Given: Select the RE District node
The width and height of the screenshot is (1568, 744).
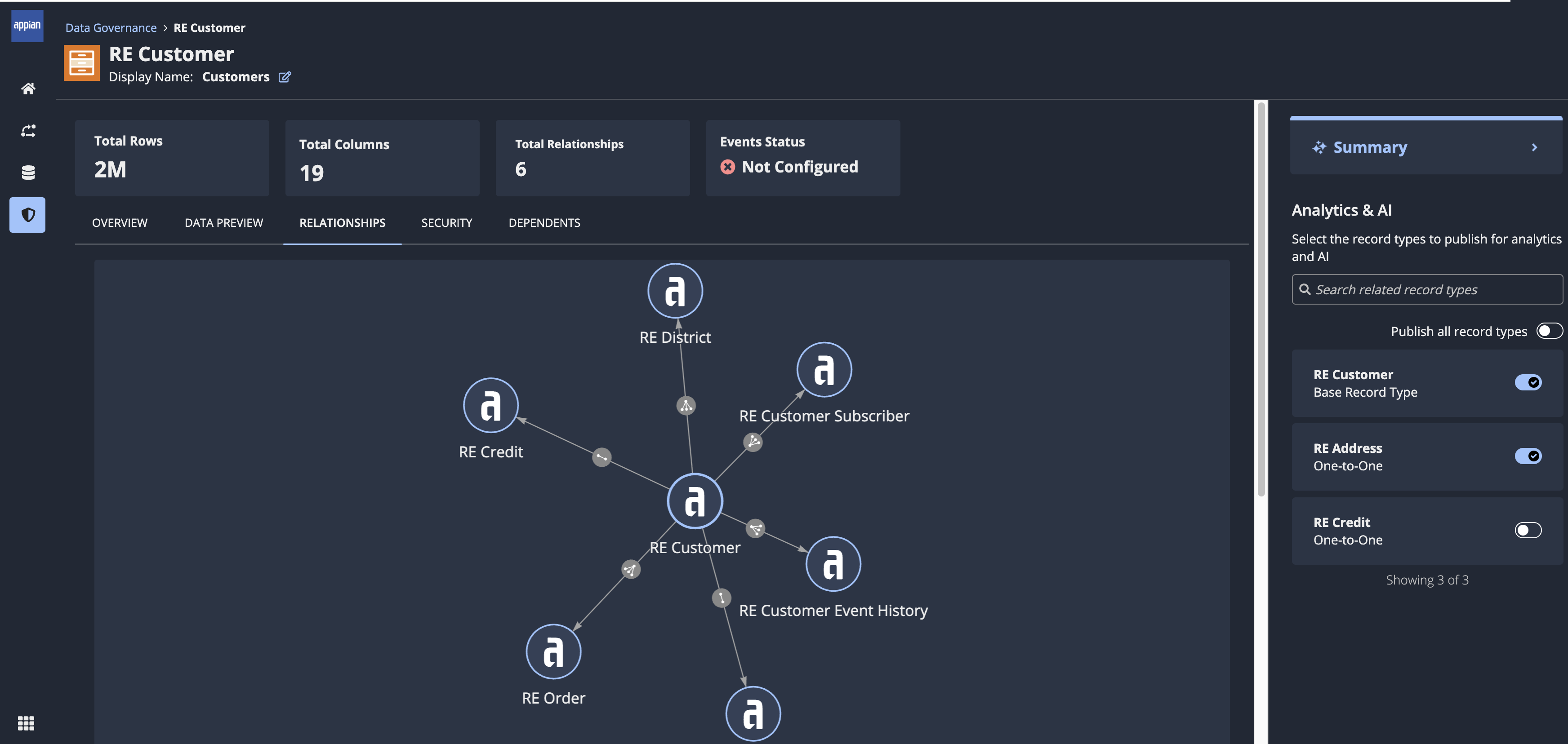Looking at the screenshot, I should click(x=675, y=291).
